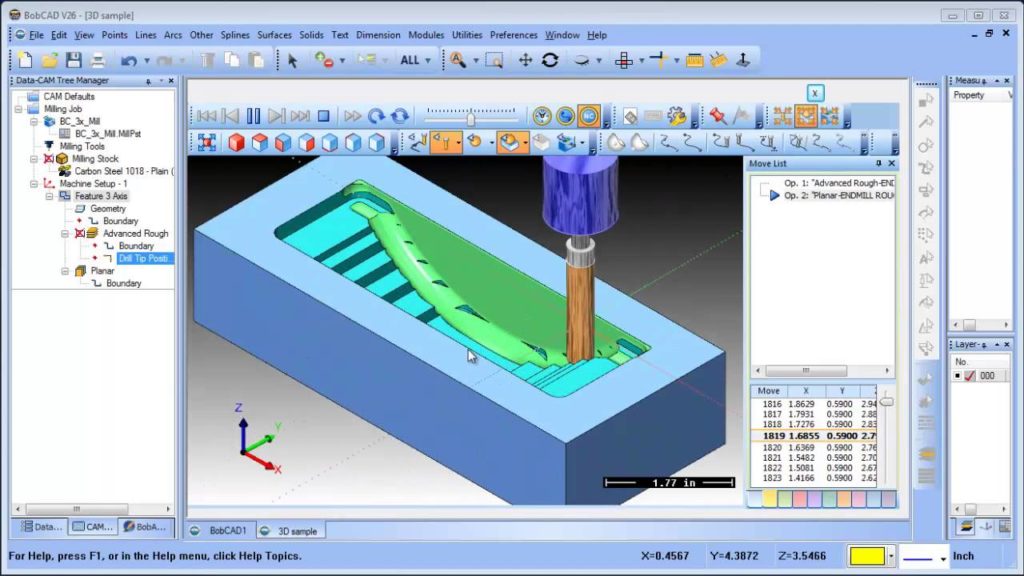Toggle the tool display button
Screen dimensions: 1024x576
point(445,142)
